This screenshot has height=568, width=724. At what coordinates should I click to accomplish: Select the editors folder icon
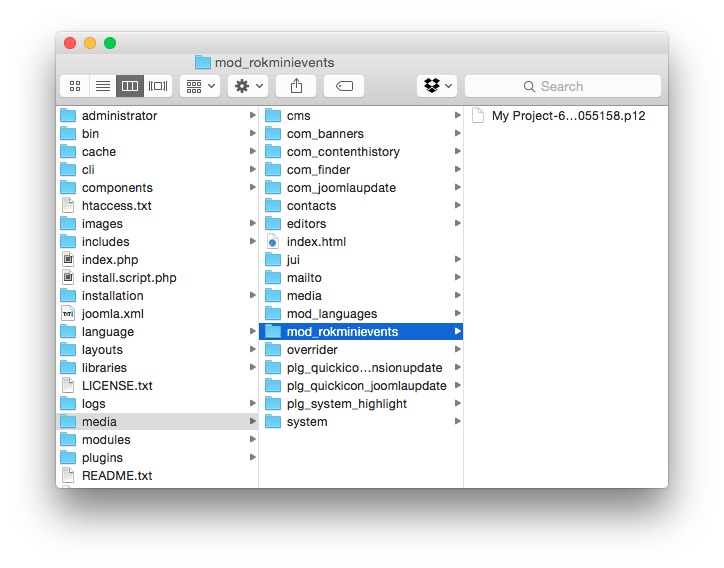(273, 224)
